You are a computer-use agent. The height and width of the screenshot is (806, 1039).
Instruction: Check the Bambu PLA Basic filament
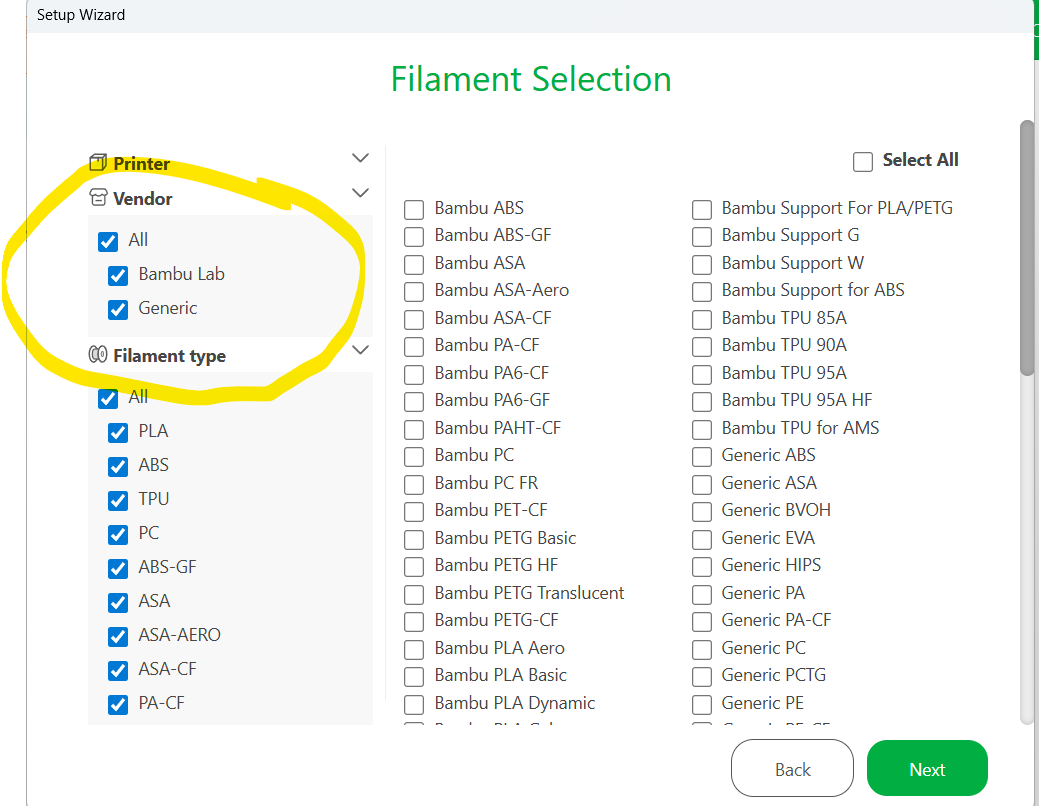pyautogui.click(x=414, y=677)
